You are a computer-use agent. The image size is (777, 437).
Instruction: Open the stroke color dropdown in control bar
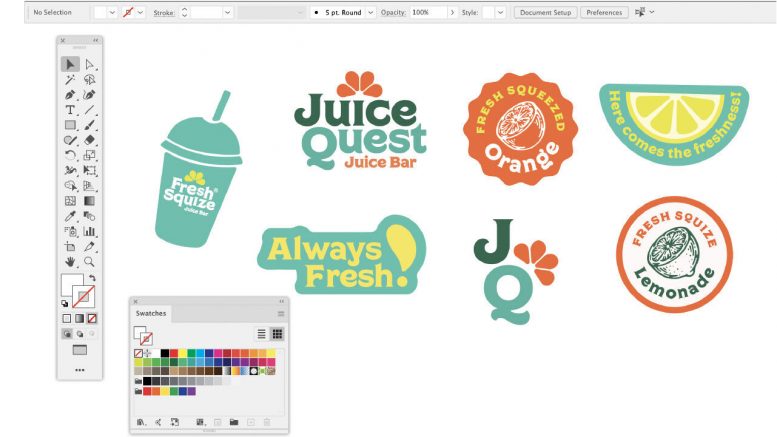141,12
